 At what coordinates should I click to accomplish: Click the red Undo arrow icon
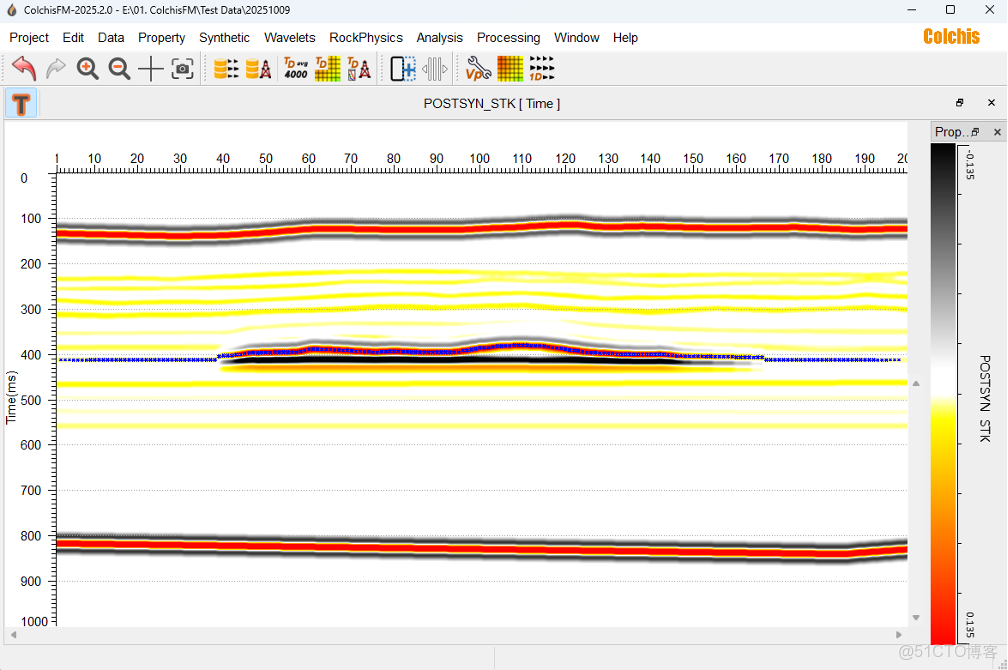(x=24, y=69)
